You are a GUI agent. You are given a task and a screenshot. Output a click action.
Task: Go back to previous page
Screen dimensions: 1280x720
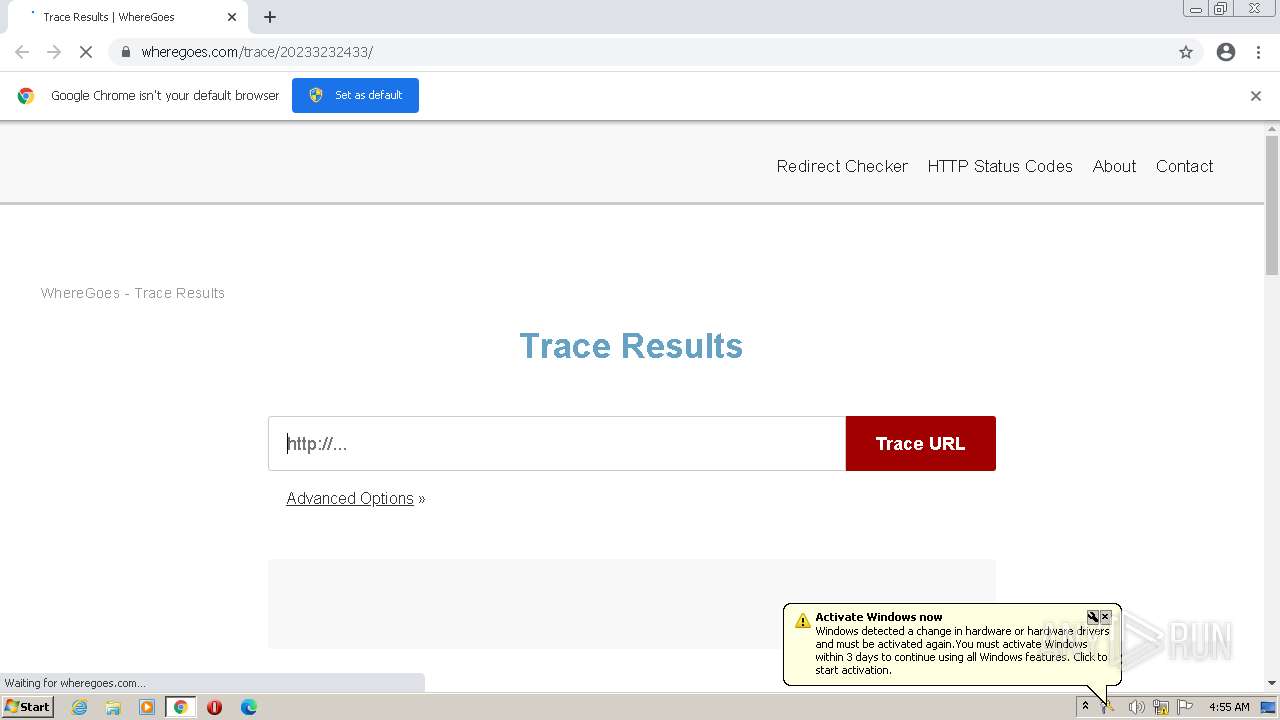click(22, 52)
